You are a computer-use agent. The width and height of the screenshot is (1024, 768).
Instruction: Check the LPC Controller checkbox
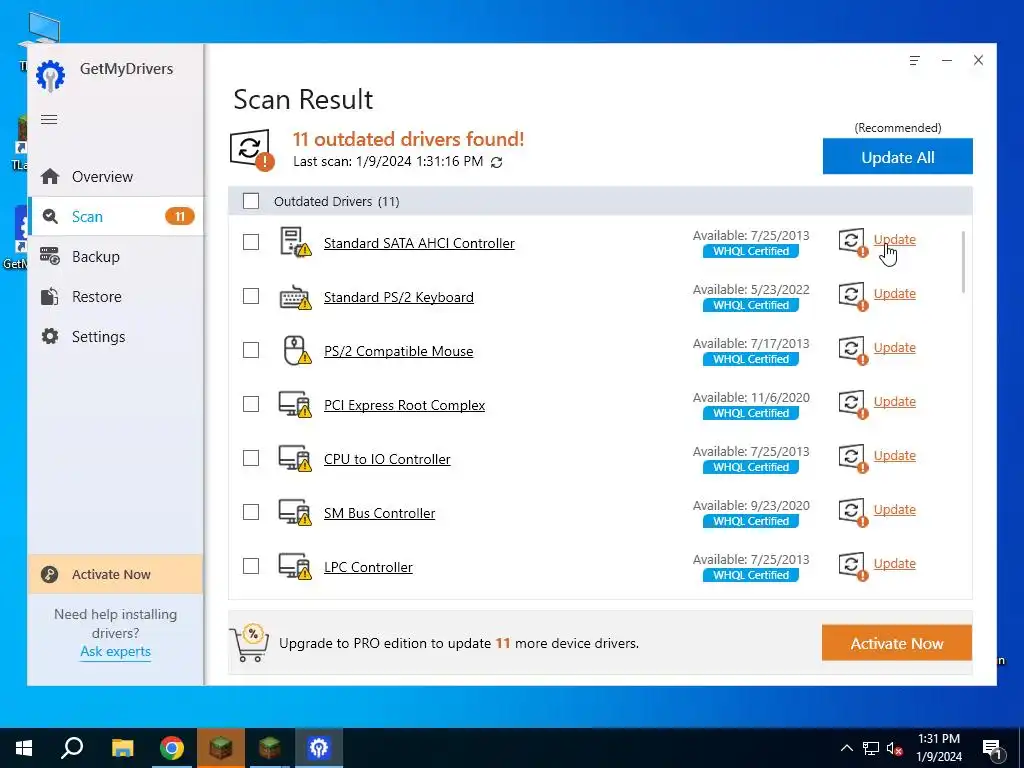251,566
